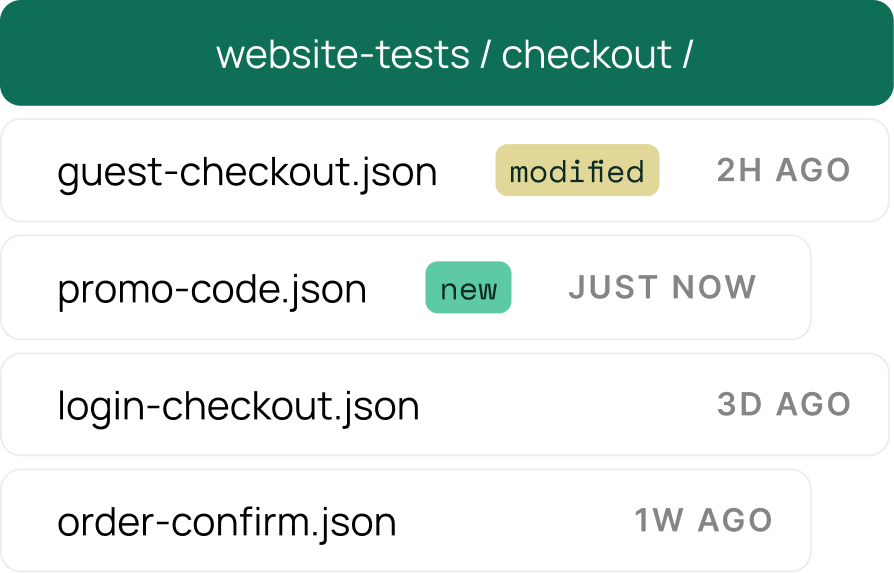Click the JUST NOW timestamp

pyautogui.click(x=662, y=287)
